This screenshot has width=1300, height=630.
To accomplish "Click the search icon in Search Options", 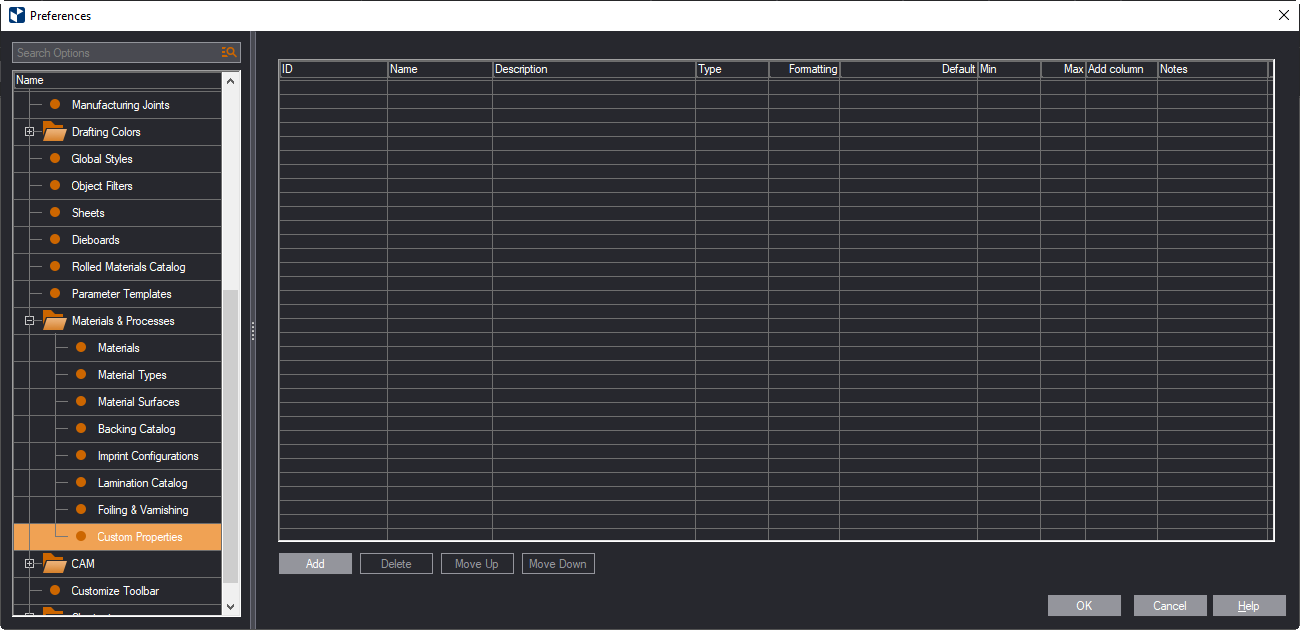I will point(229,53).
